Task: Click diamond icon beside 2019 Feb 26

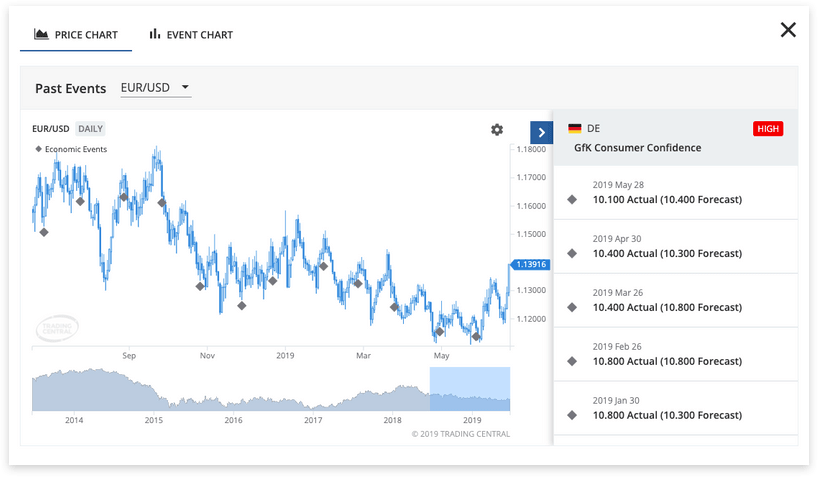Action: (572, 361)
